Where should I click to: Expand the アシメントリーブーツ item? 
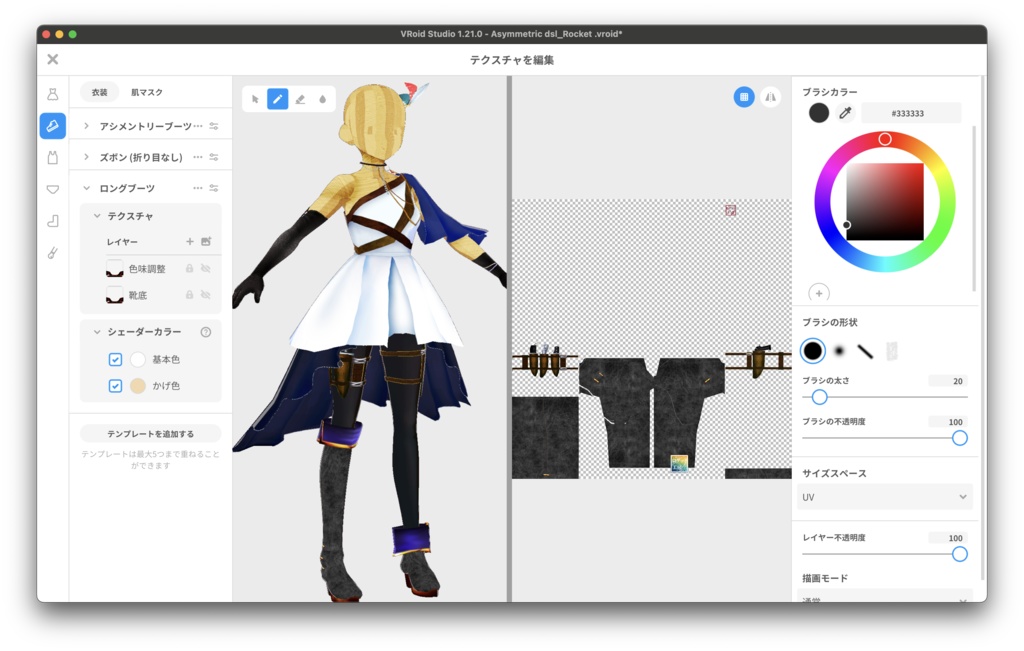pos(85,124)
